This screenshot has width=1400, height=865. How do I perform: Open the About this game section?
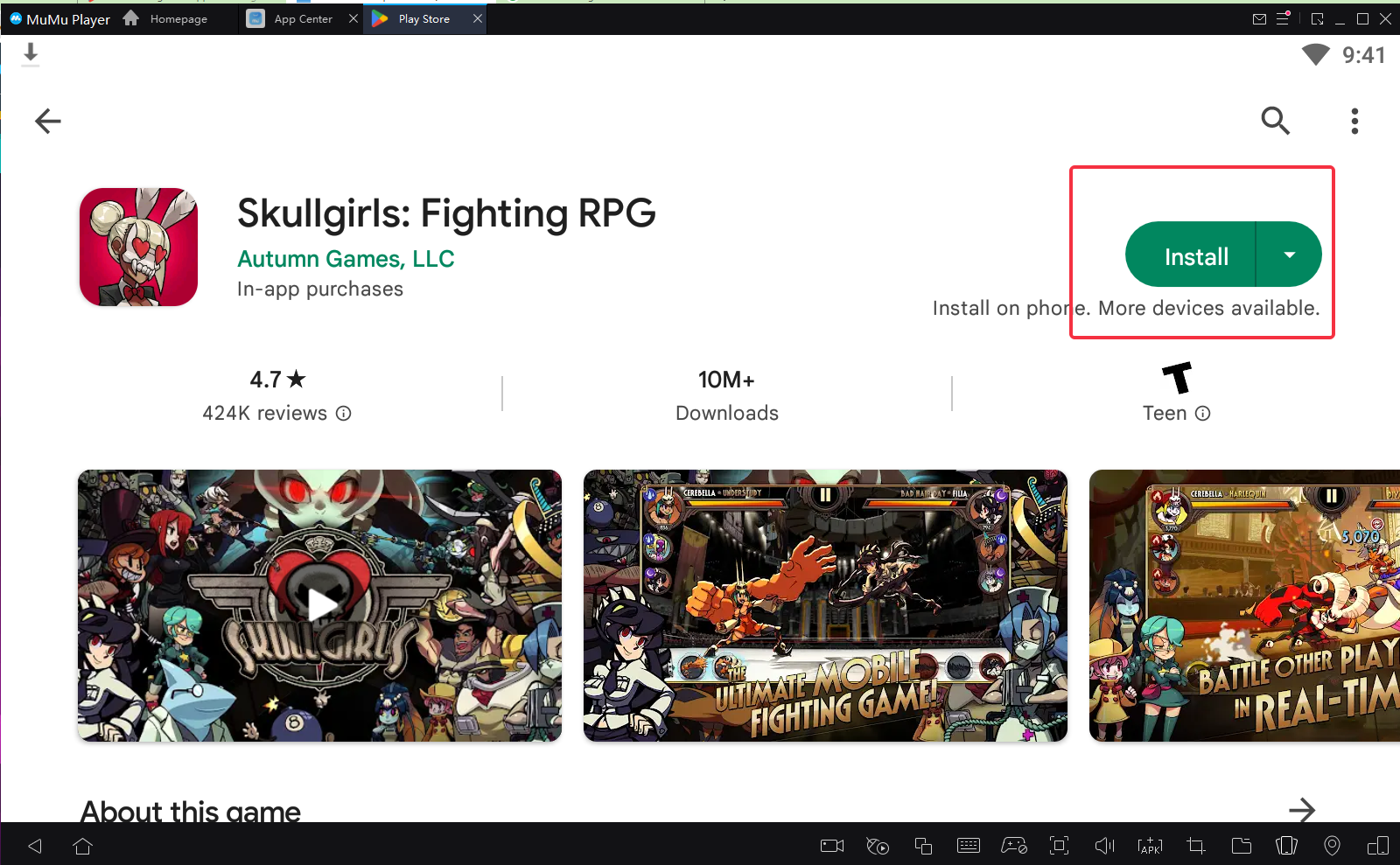(x=191, y=811)
